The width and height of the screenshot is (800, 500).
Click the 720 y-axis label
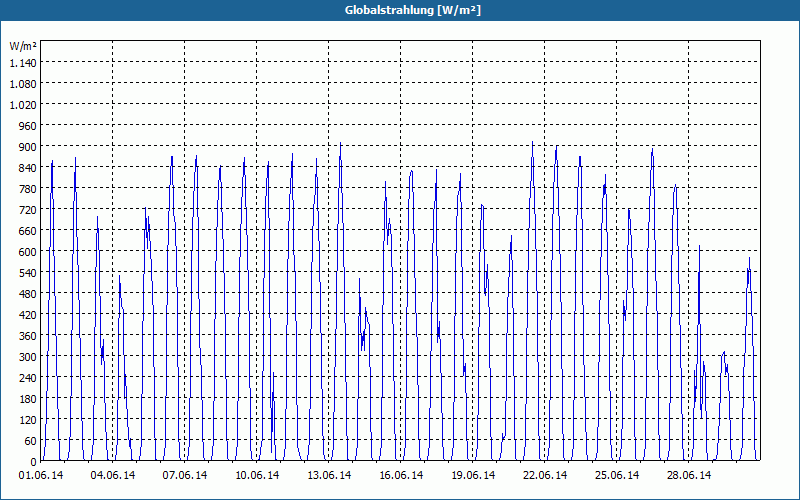(28, 210)
